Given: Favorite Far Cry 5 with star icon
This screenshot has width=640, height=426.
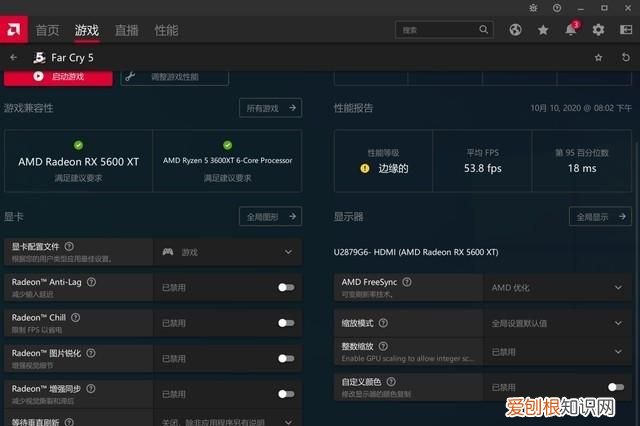Looking at the screenshot, I should click(x=598, y=58).
